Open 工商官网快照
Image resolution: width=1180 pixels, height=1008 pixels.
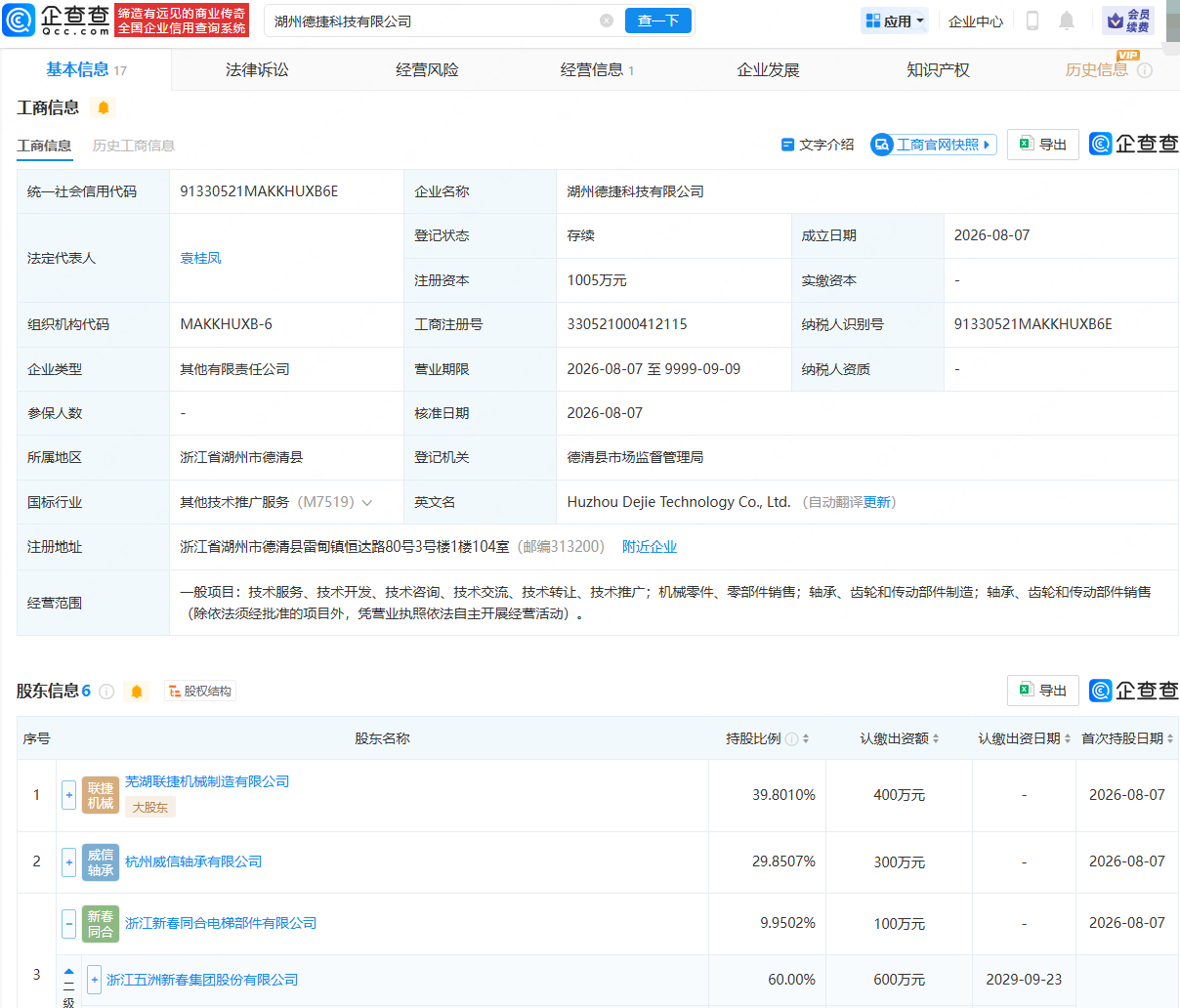pyautogui.click(x=934, y=145)
